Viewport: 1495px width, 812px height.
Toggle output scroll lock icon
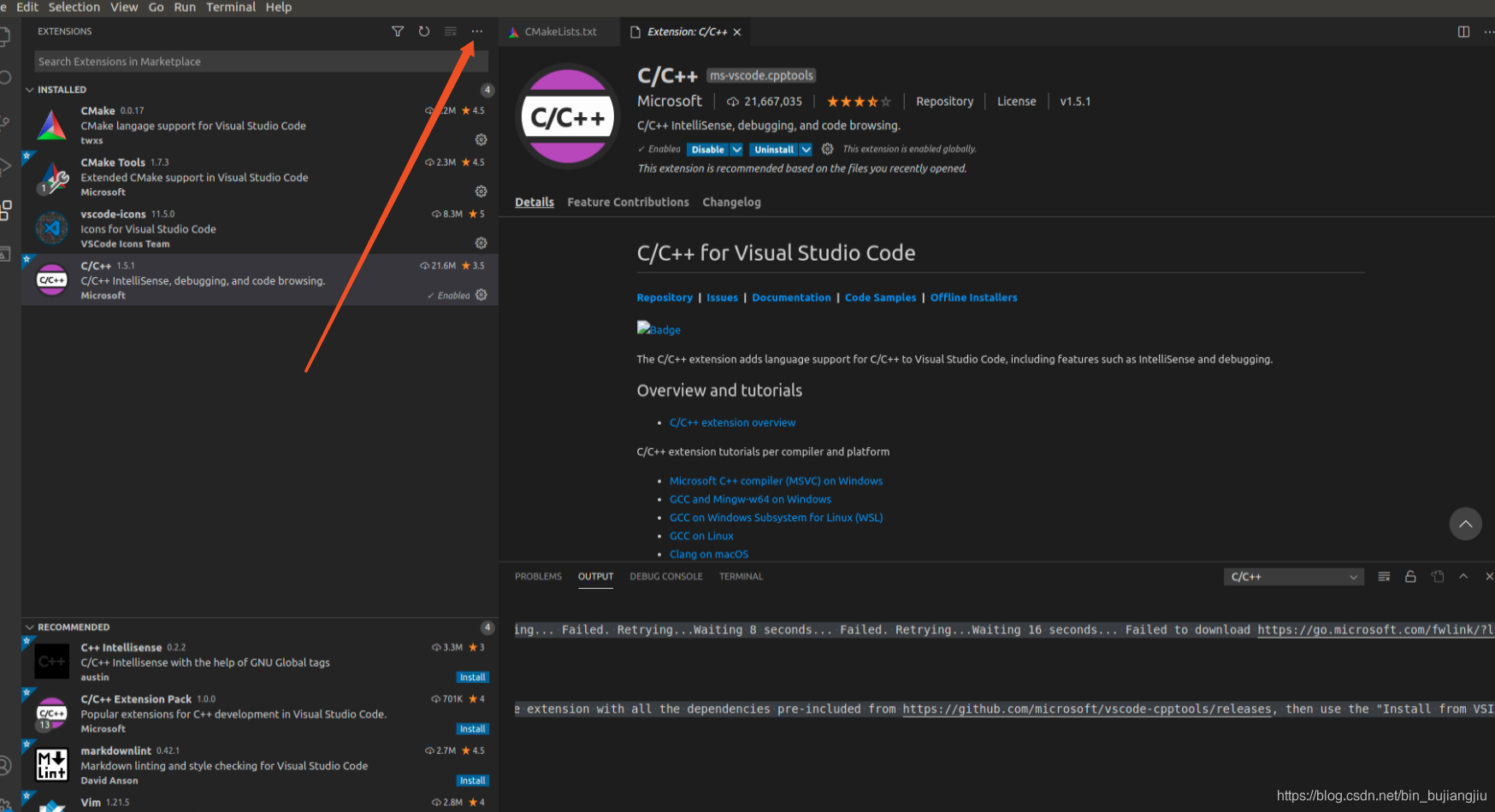(1410, 577)
